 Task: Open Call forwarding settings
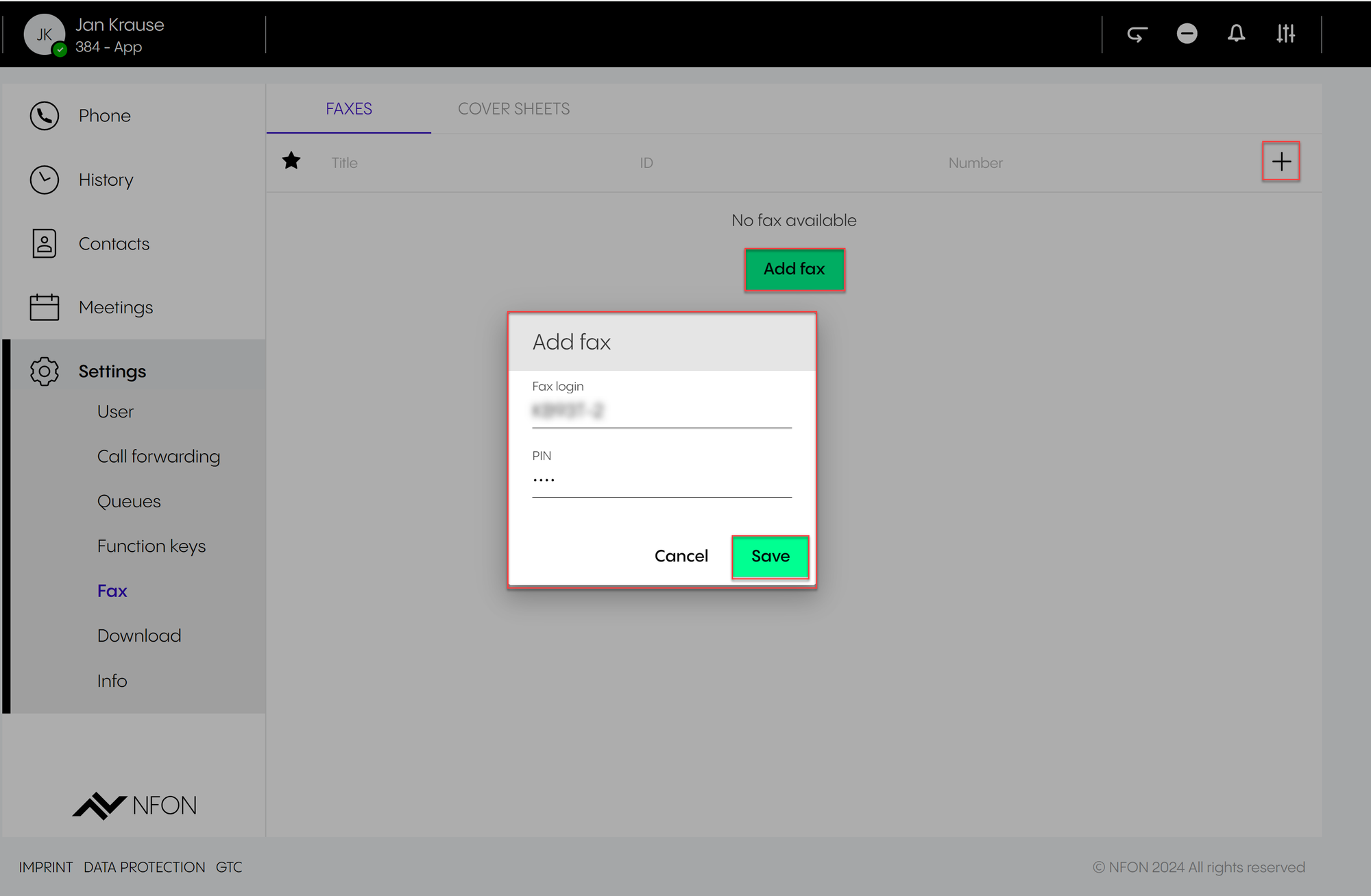point(158,457)
